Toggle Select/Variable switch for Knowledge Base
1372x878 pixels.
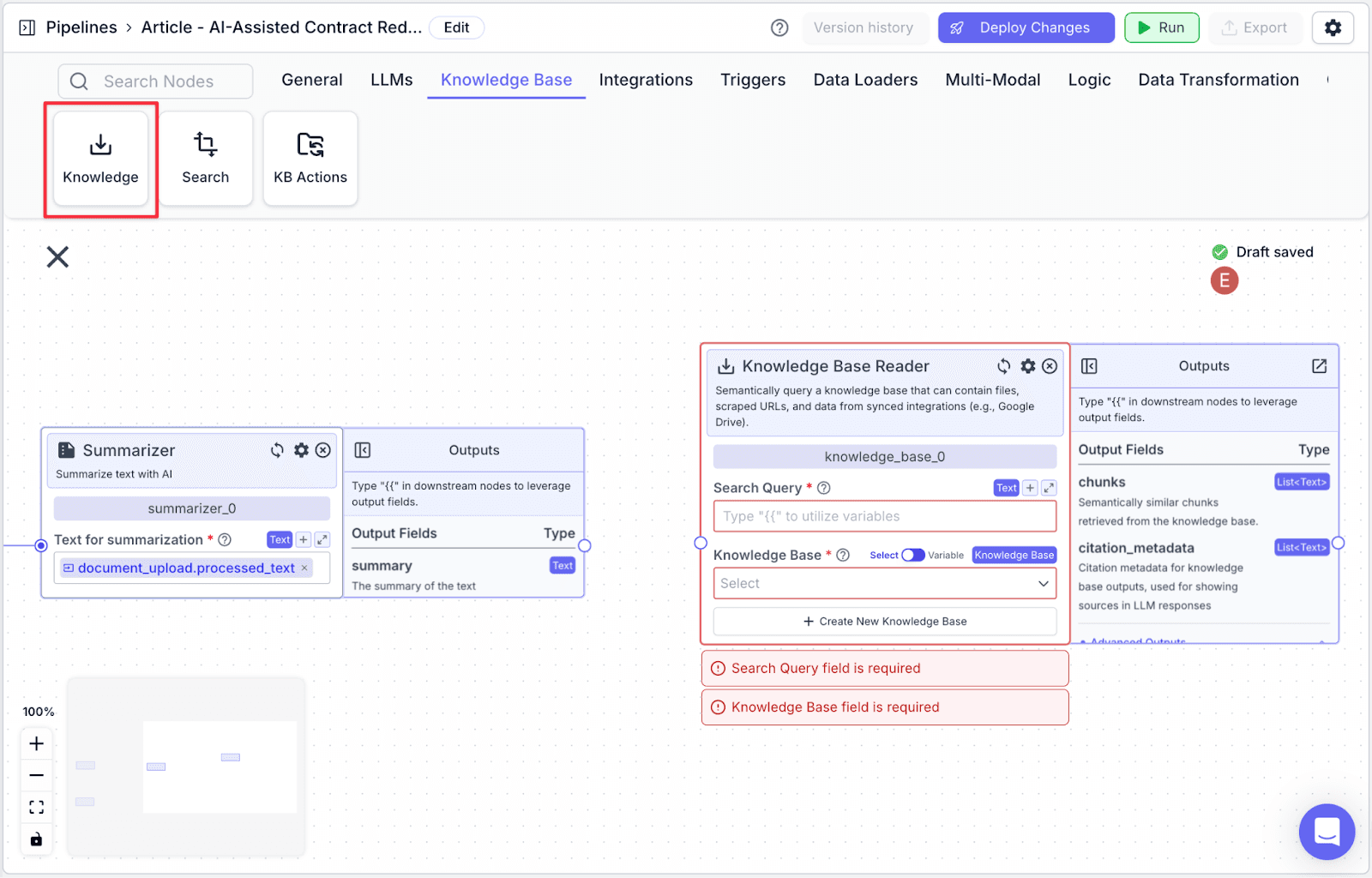point(913,555)
